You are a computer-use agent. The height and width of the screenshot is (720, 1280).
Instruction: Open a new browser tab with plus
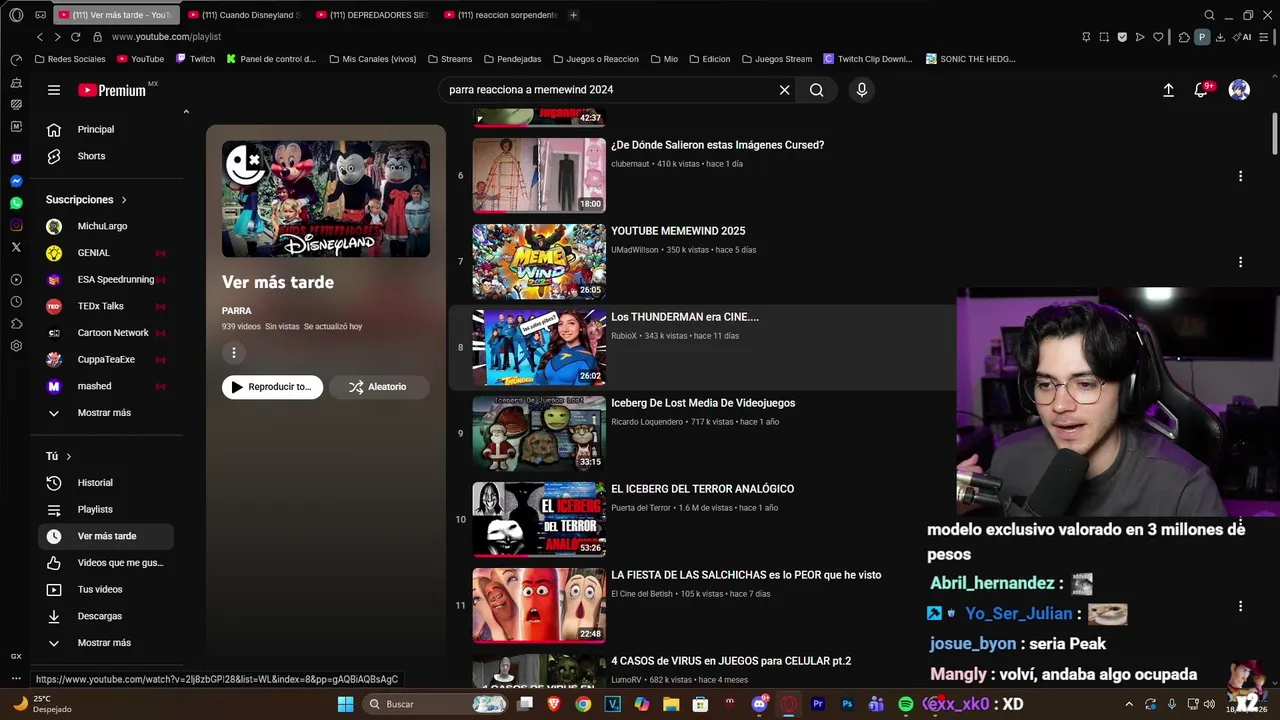pos(573,15)
